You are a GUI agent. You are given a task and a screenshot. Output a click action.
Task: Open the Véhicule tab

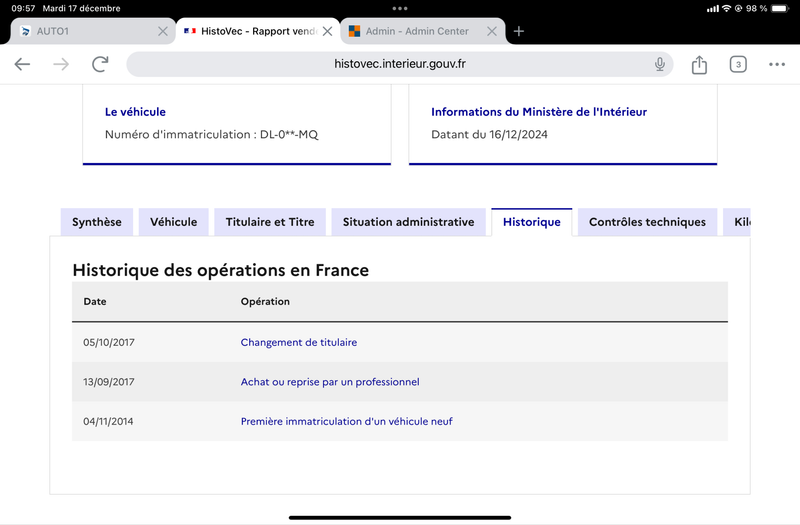coord(173,222)
